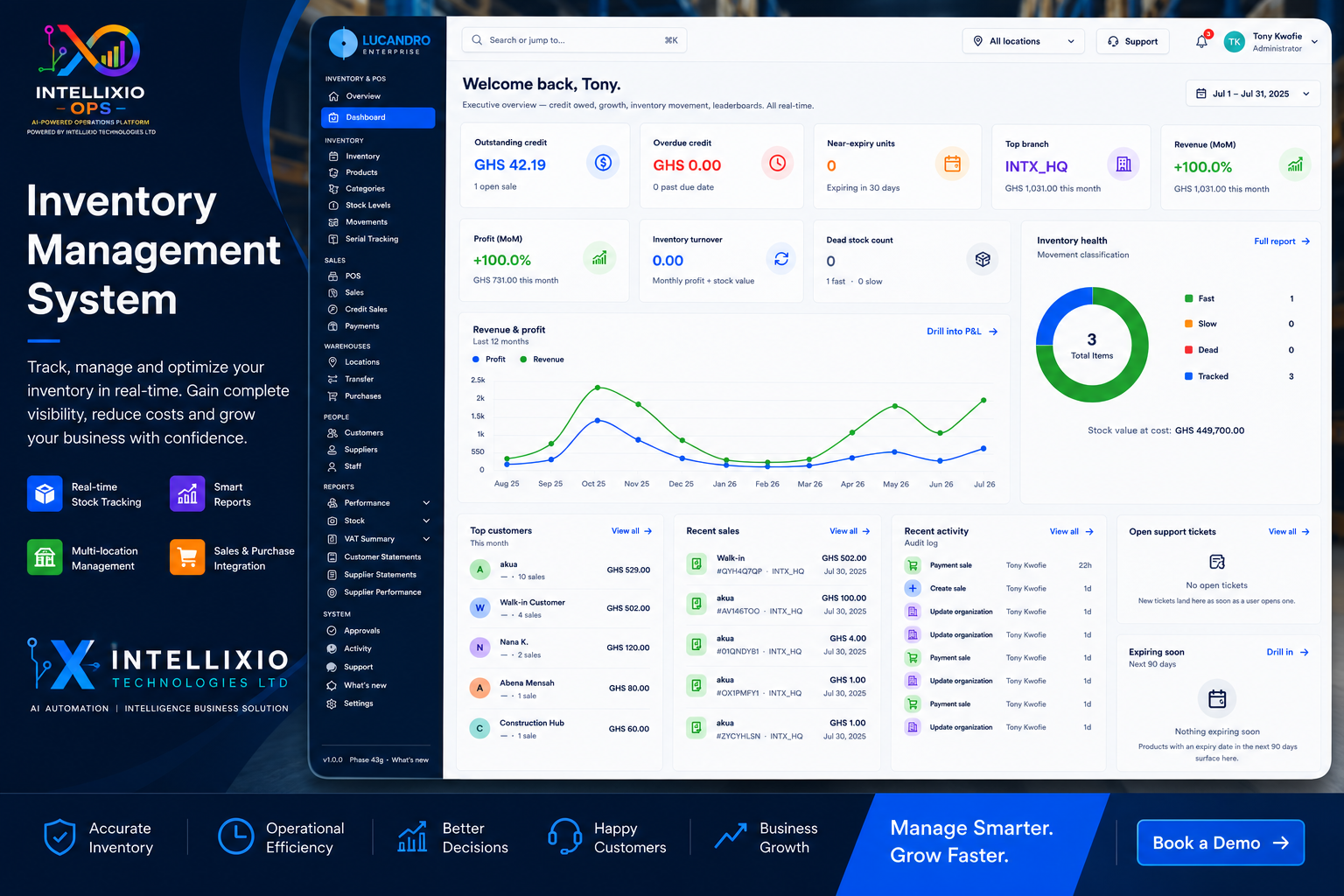Click the Support button
This screenshot has width=1344, height=896.
(x=1132, y=41)
